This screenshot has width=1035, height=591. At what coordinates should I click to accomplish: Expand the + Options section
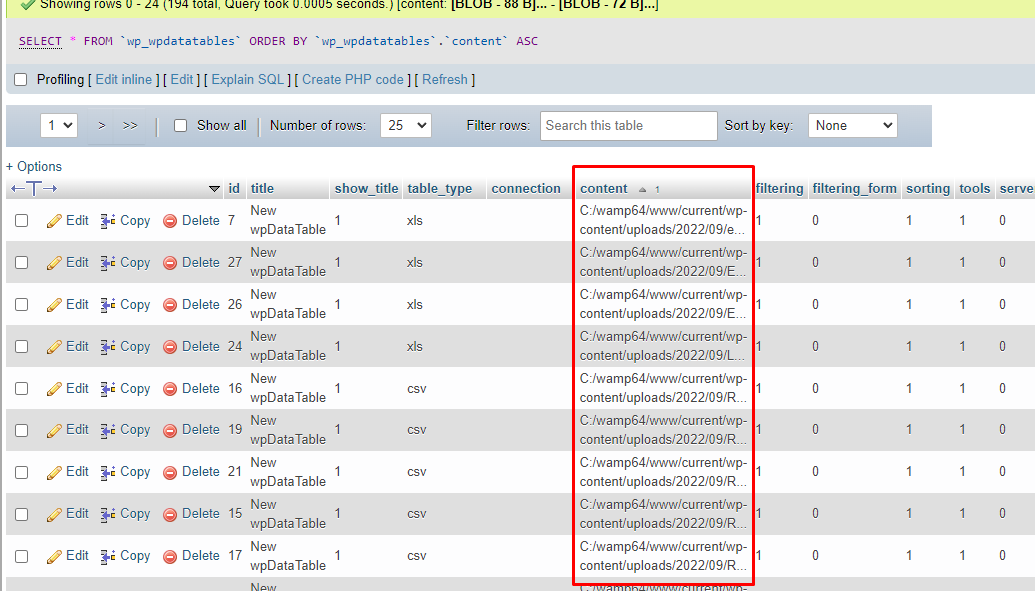tap(34, 166)
